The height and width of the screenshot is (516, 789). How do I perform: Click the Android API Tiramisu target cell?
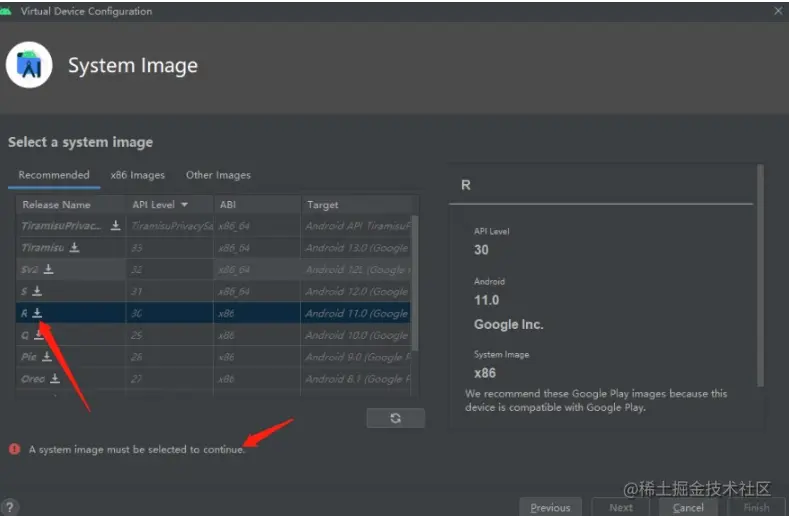click(x=356, y=226)
